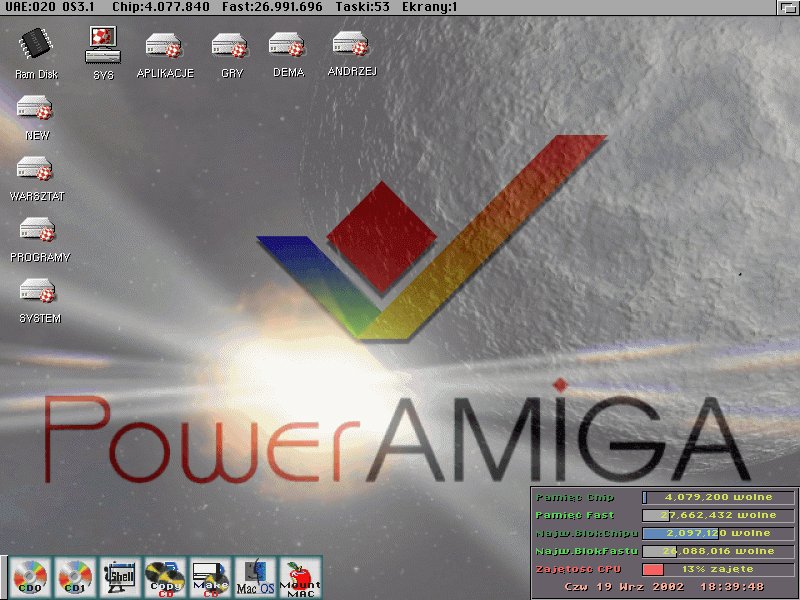
Task: Click the Pamięć Fast free memory bar
Action: pyautogui.click(x=718, y=515)
